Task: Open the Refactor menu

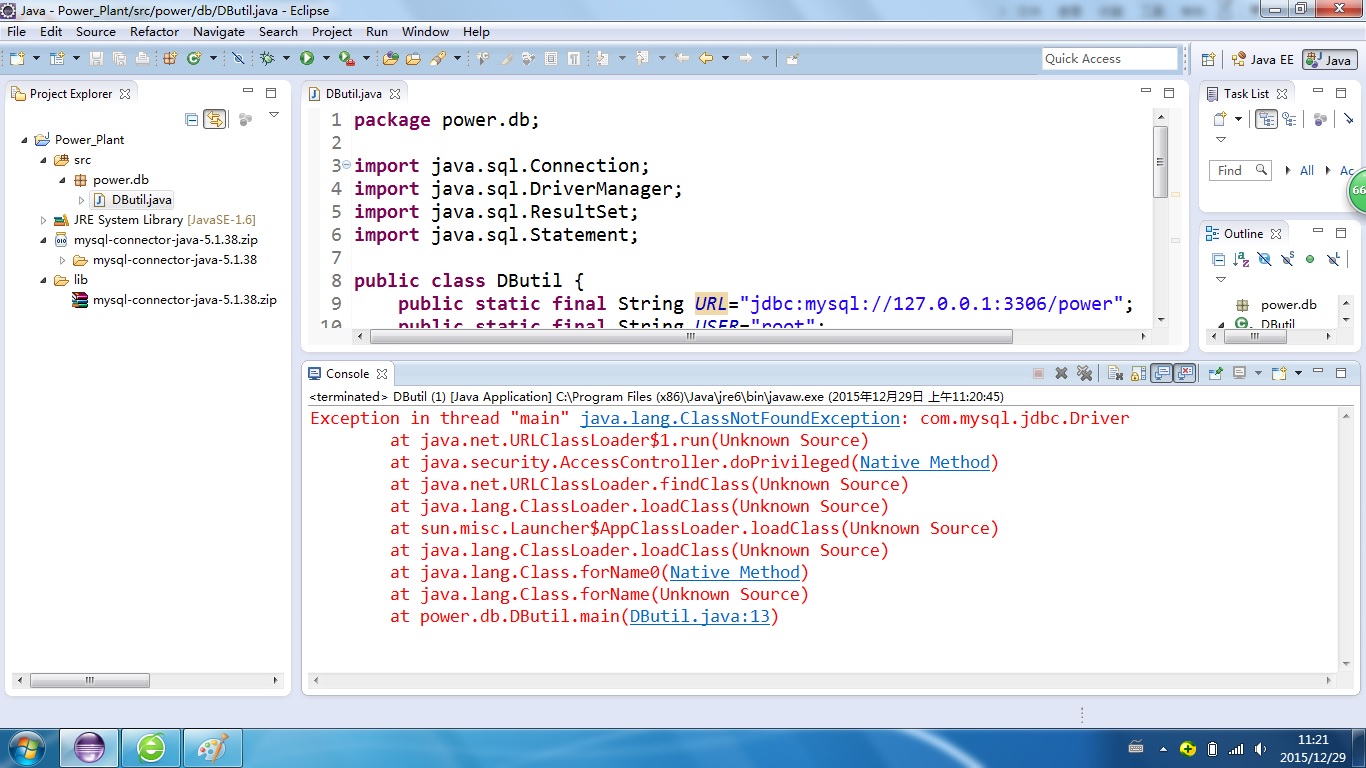Action: 154,31
